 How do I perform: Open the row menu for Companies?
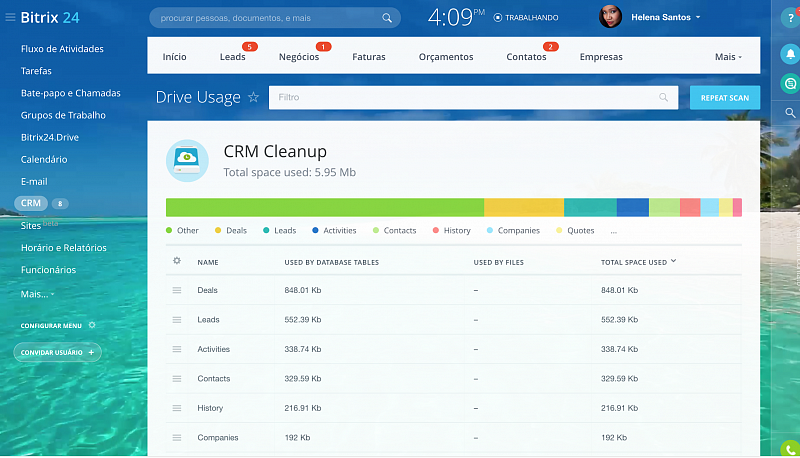[x=177, y=438]
